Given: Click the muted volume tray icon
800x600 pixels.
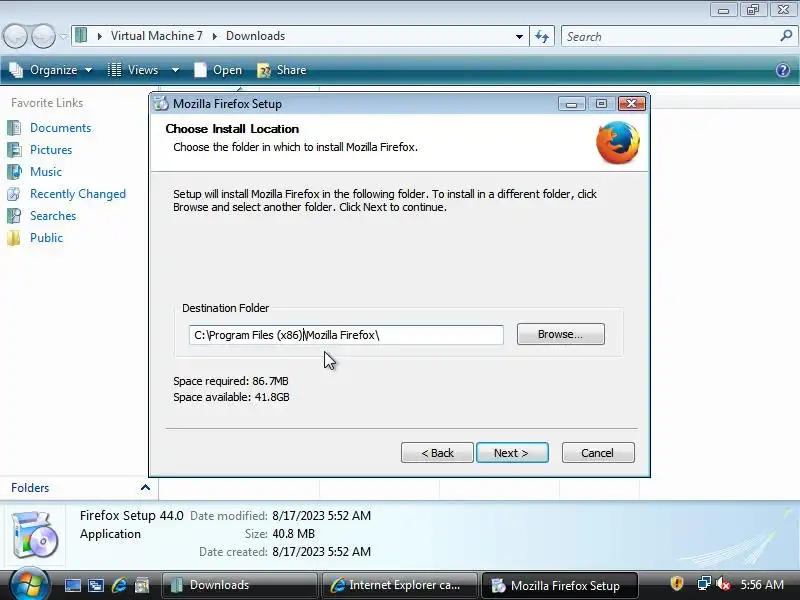Looking at the screenshot, I should coord(723,583).
